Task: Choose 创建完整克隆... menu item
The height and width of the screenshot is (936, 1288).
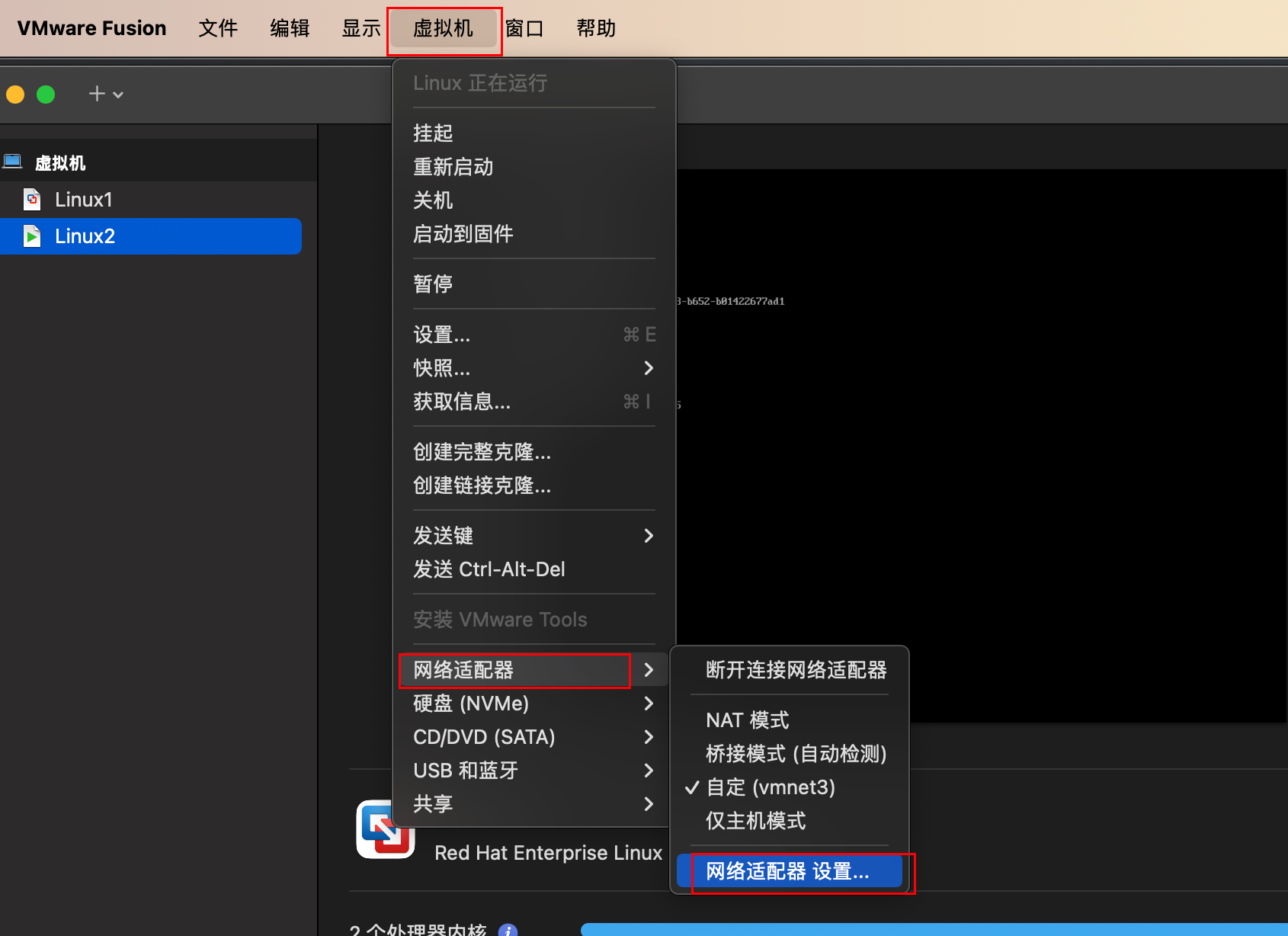Action: pyautogui.click(x=533, y=452)
